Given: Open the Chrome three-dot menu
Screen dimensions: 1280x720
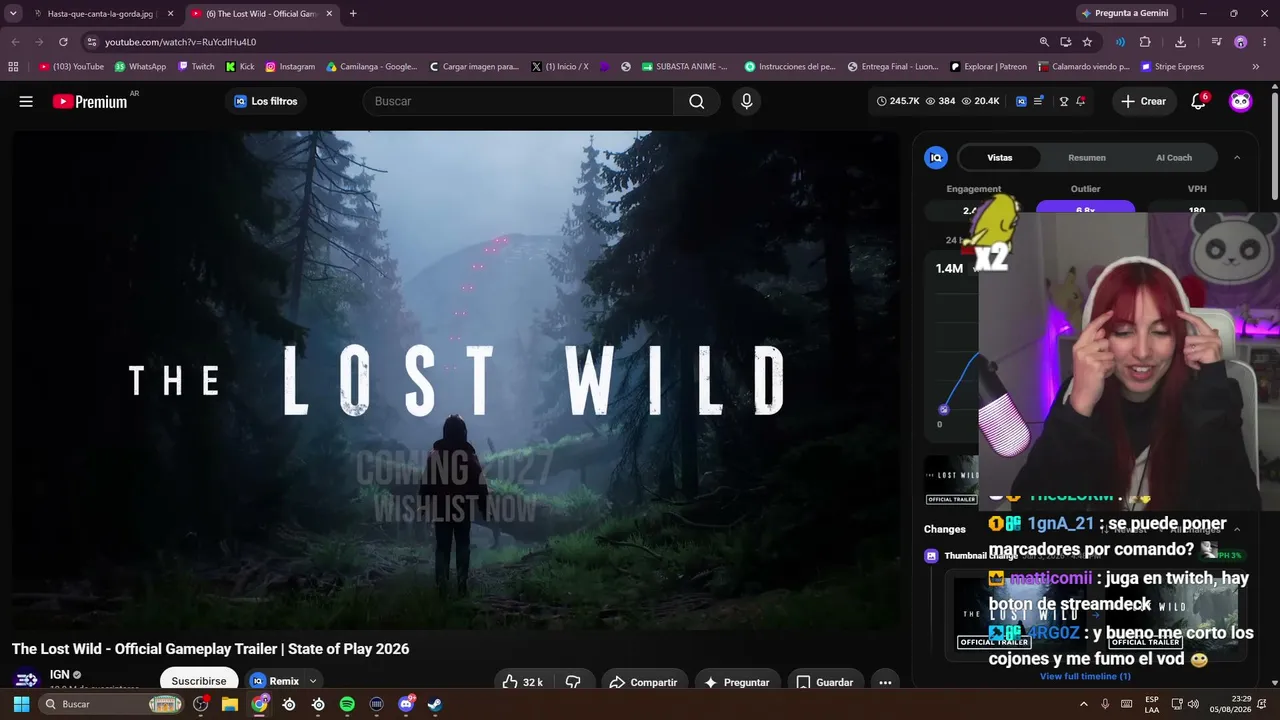Looking at the screenshot, I should point(1265,42).
